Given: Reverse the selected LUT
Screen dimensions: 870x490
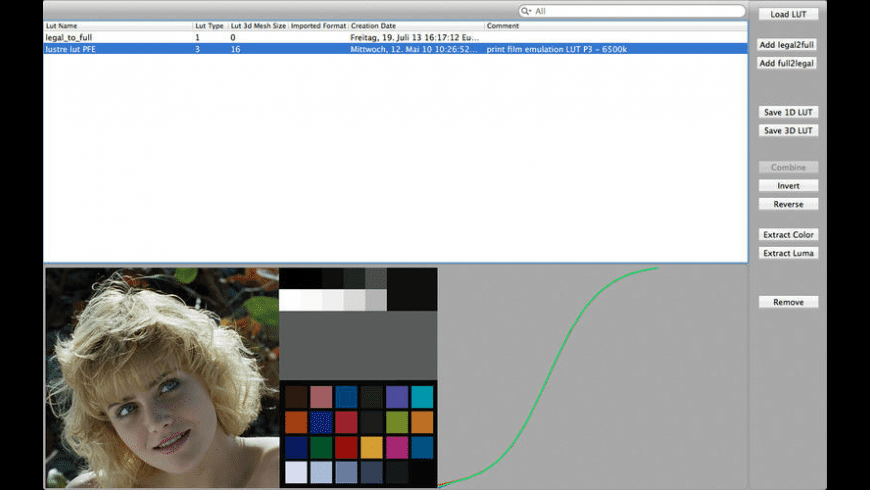Looking at the screenshot, I should pos(788,204).
